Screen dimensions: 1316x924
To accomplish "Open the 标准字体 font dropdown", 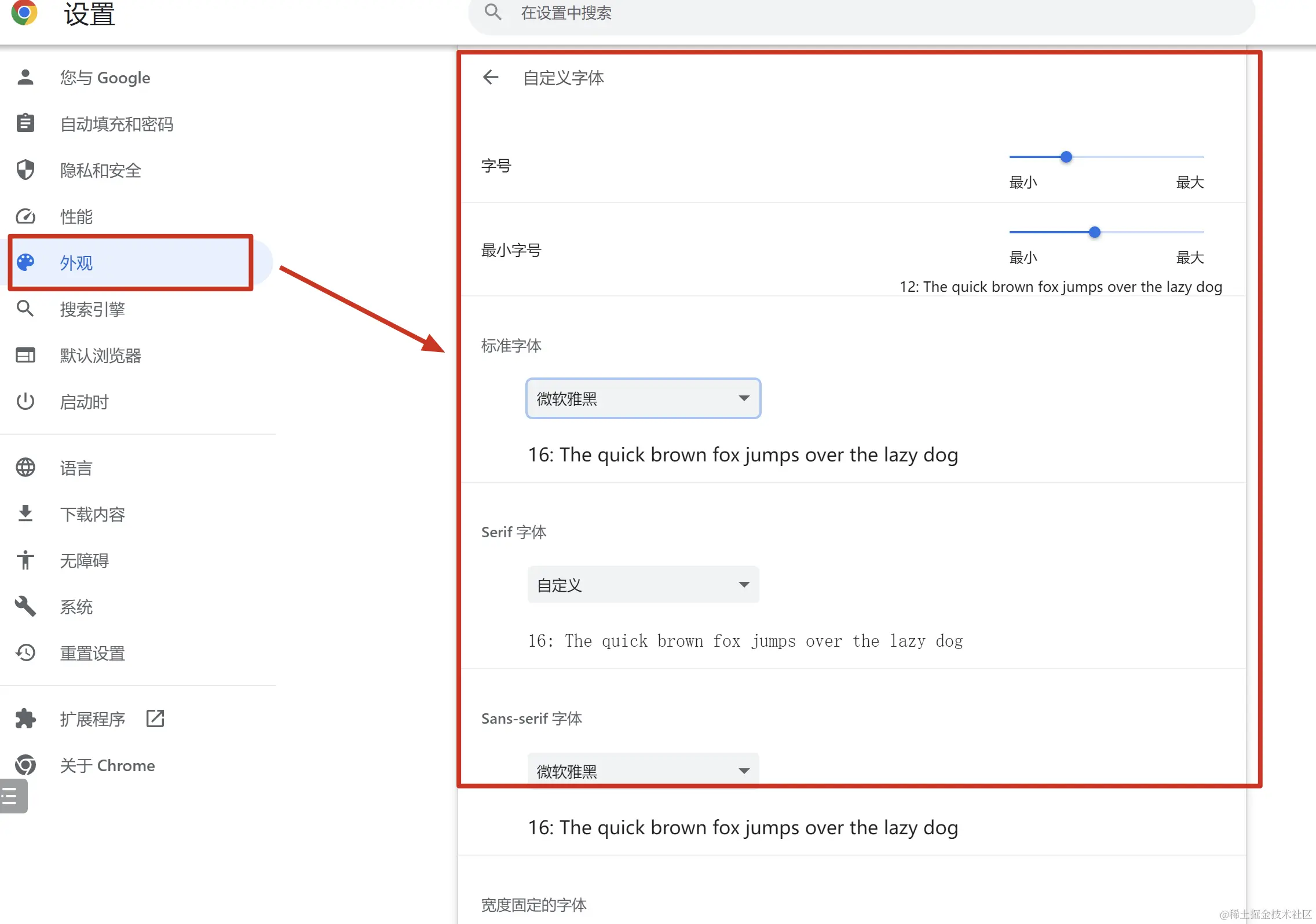I will coord(643,398).
